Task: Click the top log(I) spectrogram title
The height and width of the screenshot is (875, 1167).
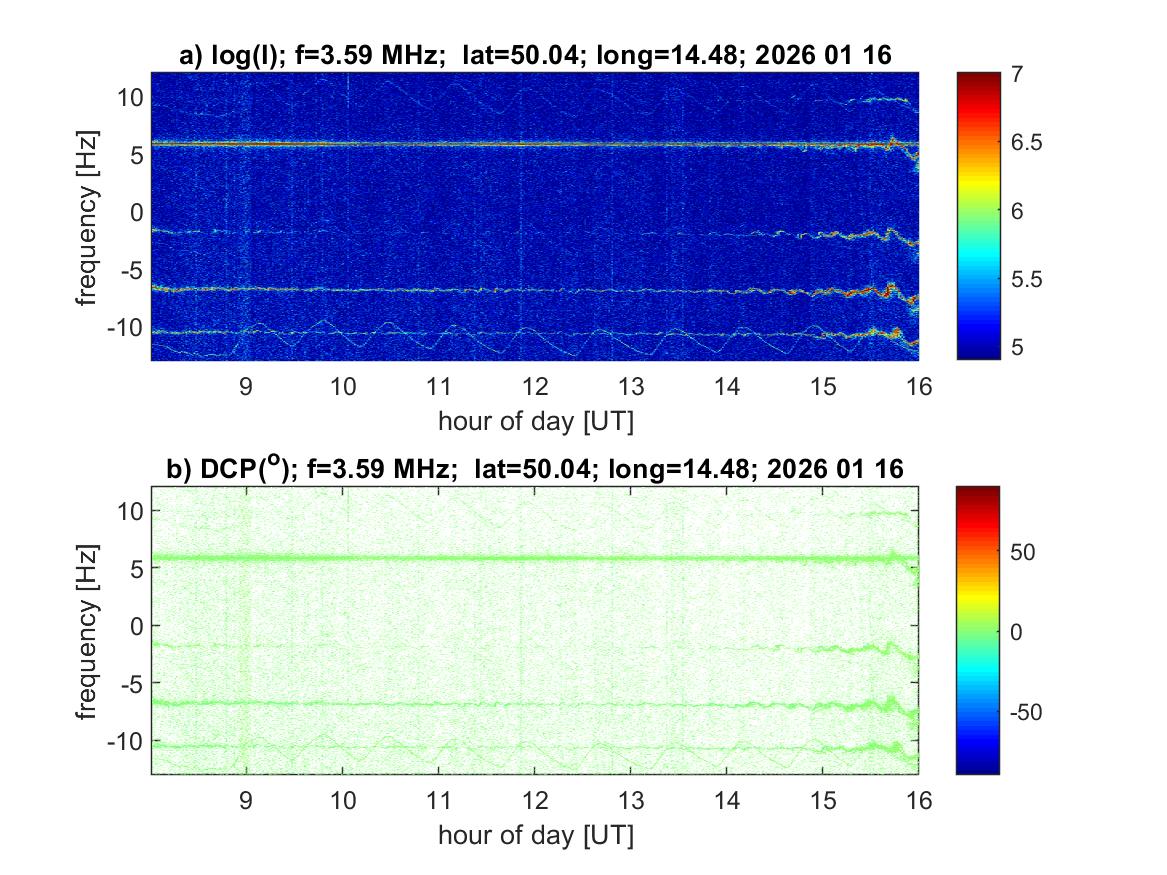Action: click(535, 57)
